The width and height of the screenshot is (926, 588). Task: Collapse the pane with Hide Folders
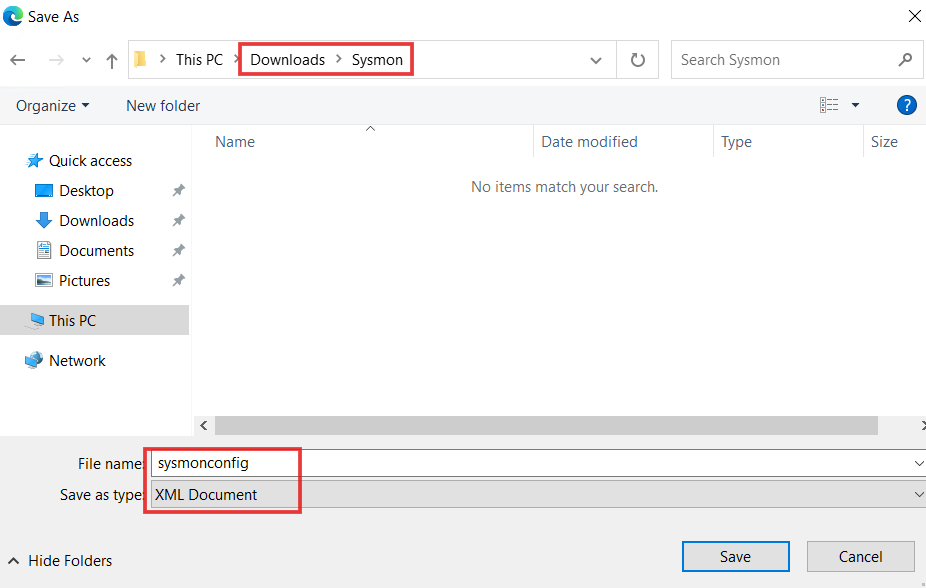pyautogui.click(x=60, y=560)
